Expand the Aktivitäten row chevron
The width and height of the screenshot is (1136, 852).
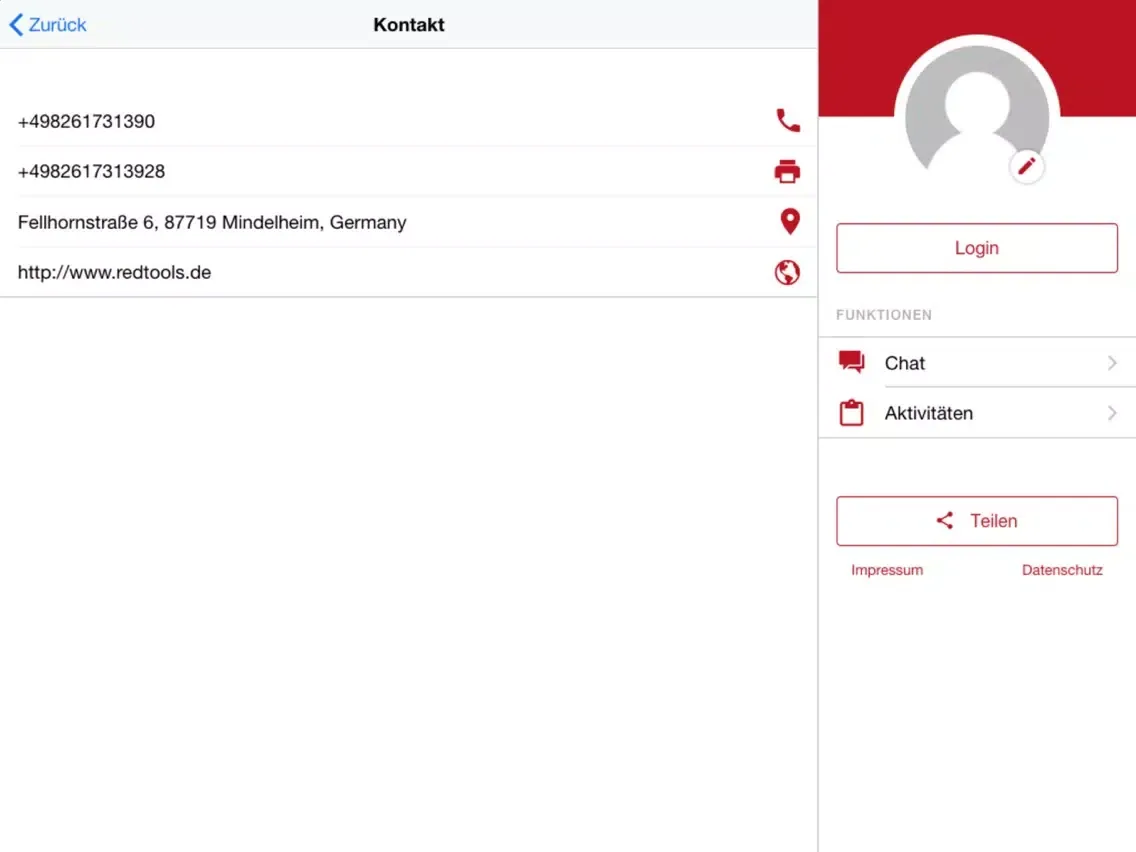[x=1112, y=413]
